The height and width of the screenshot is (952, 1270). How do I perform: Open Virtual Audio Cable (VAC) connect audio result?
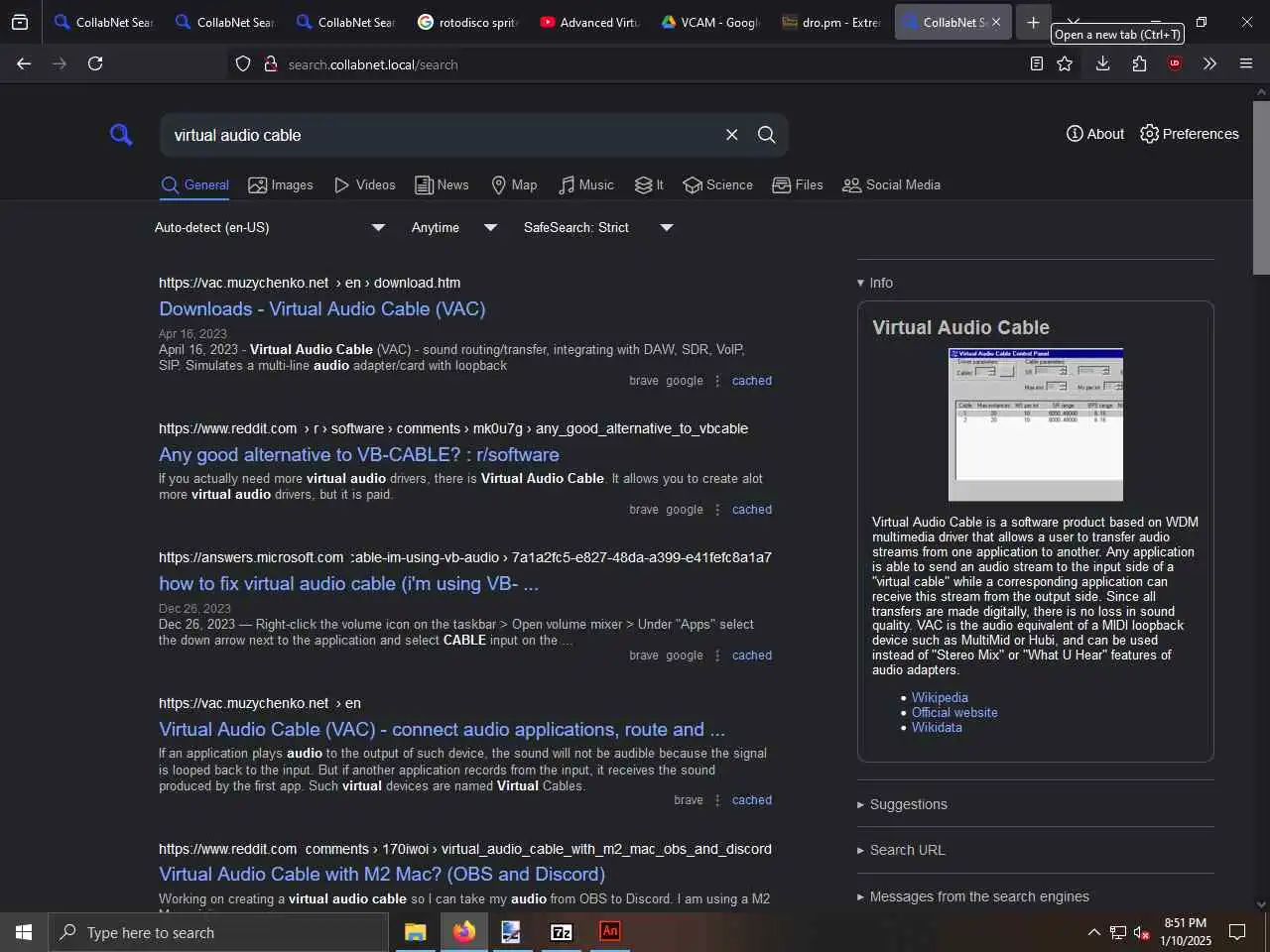[x=443, y=729]
